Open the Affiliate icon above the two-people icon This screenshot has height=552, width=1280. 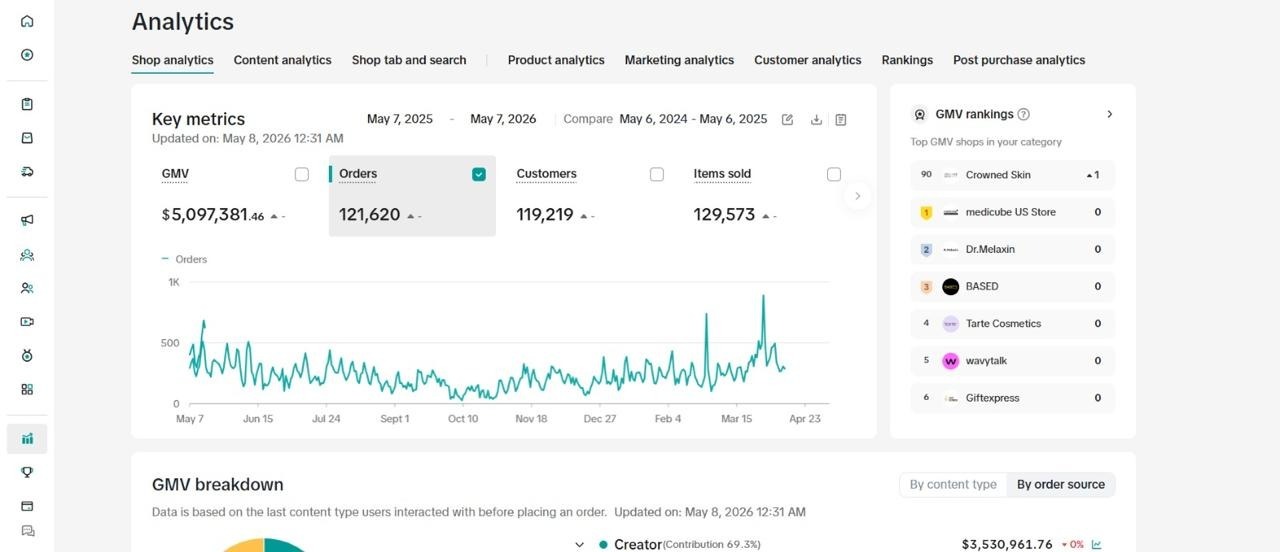pos(27,255)
